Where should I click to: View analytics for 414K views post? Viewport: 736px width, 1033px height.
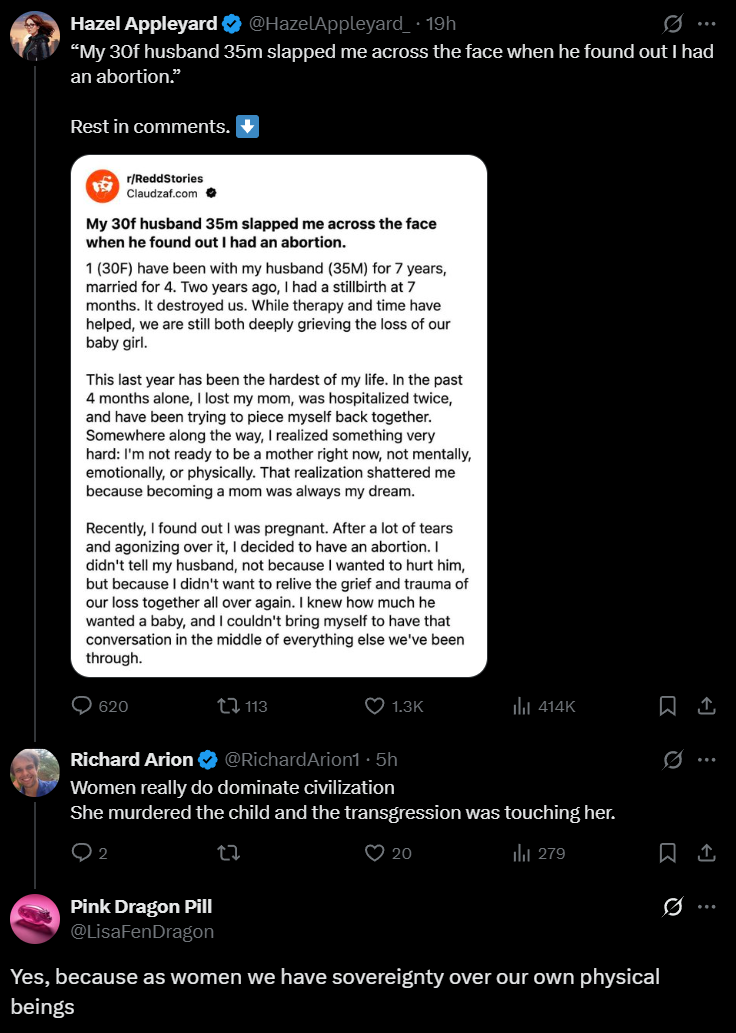(x=522, y=706)
